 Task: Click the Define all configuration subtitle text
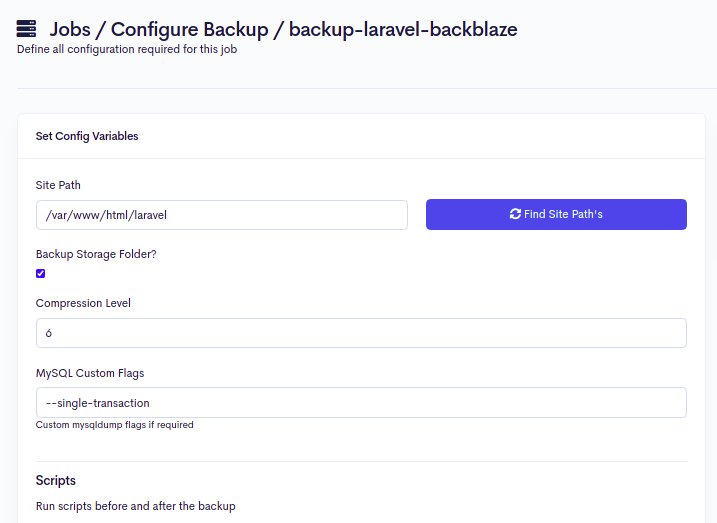tap(126, 49)
